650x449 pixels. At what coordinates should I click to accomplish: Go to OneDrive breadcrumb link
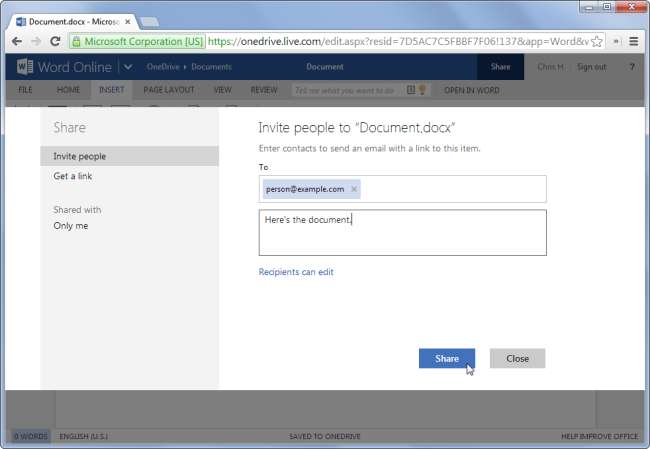pos(163,67)
